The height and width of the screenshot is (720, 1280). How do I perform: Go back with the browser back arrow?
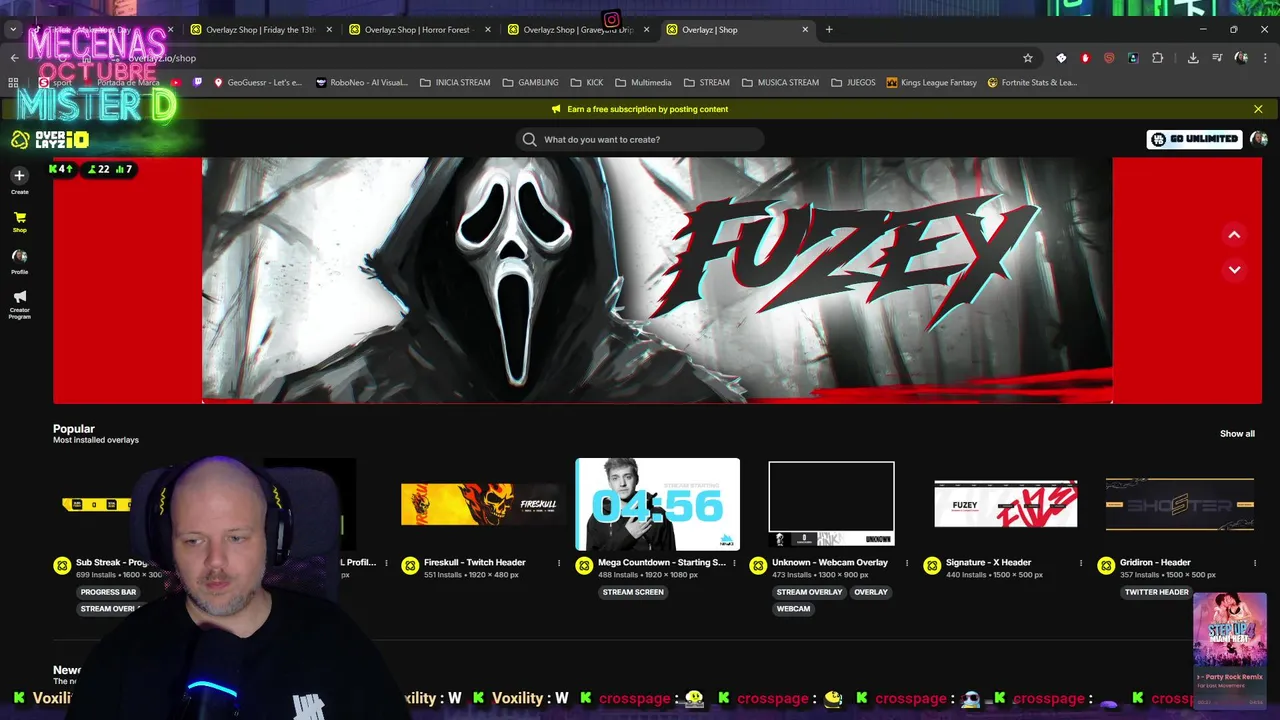[x=14, y=58]
